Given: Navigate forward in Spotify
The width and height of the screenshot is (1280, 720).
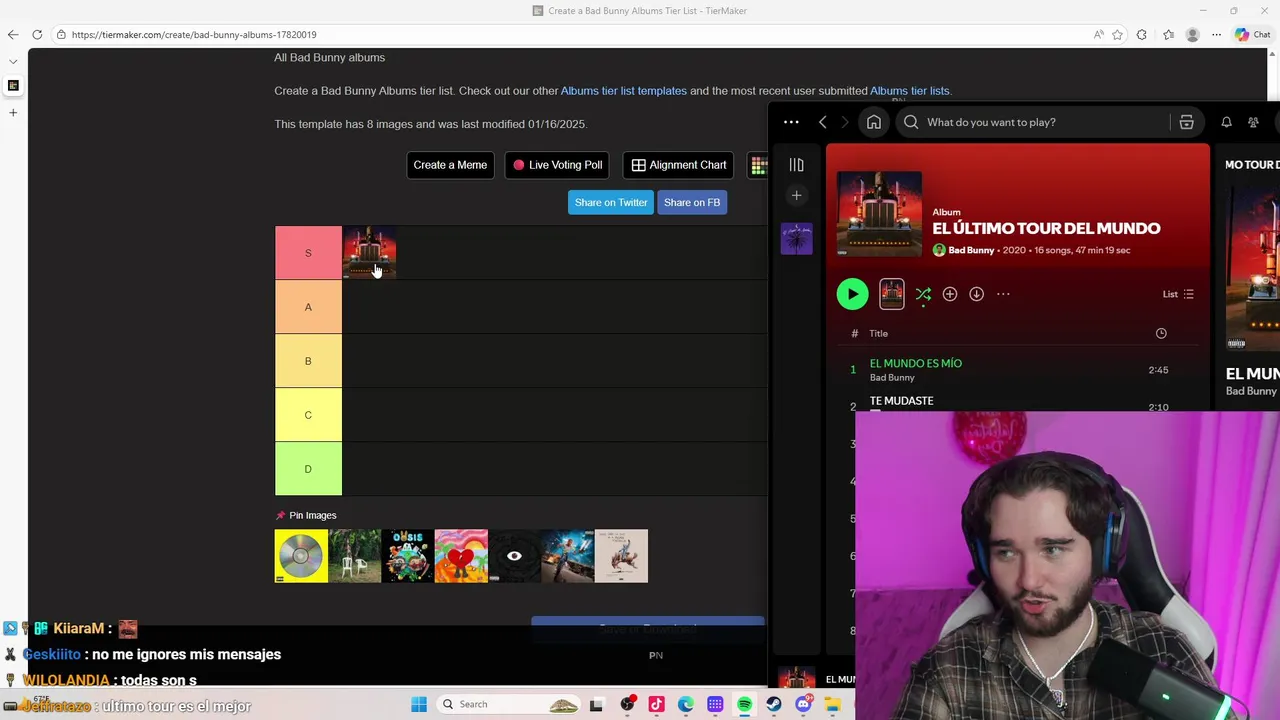Looking at the screenshot, I should pyautogui.click(x=844, y=122).
